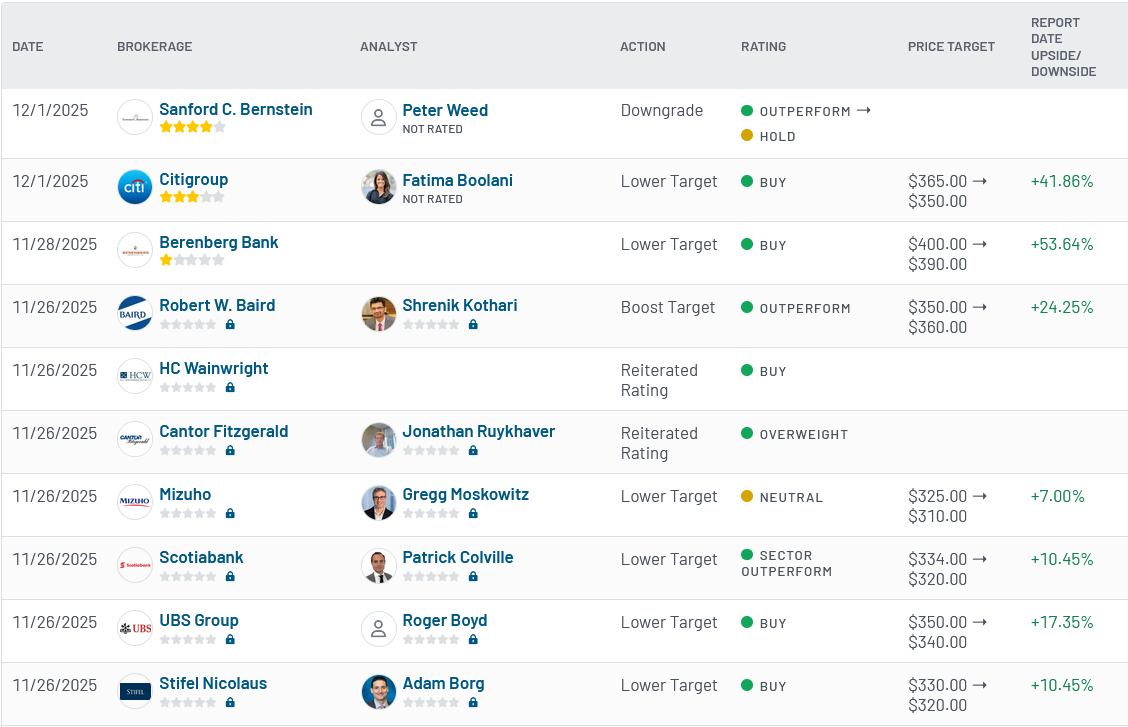Click the Berenberg Bank logo icon

tap(135, 250)
